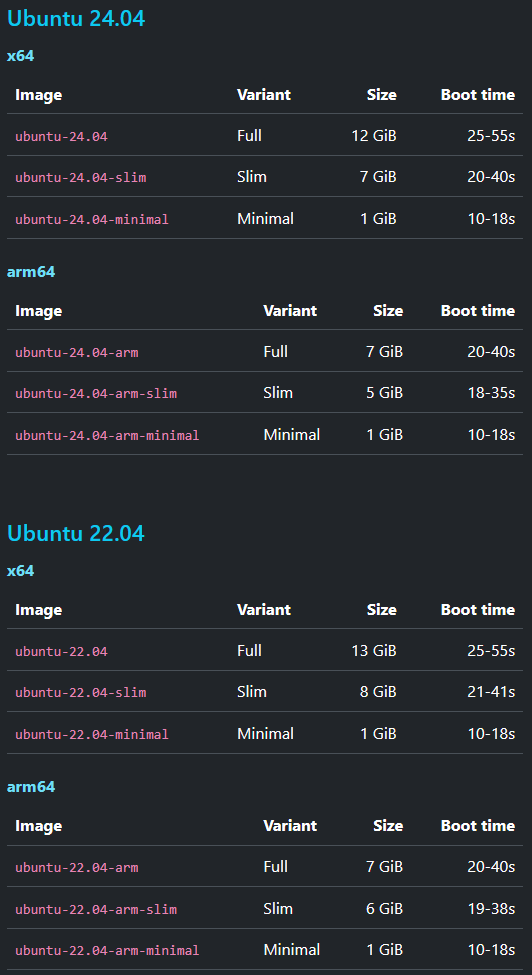Select 7 GiB in the ubuntu-22.04-arm Full row

[385, 866]
